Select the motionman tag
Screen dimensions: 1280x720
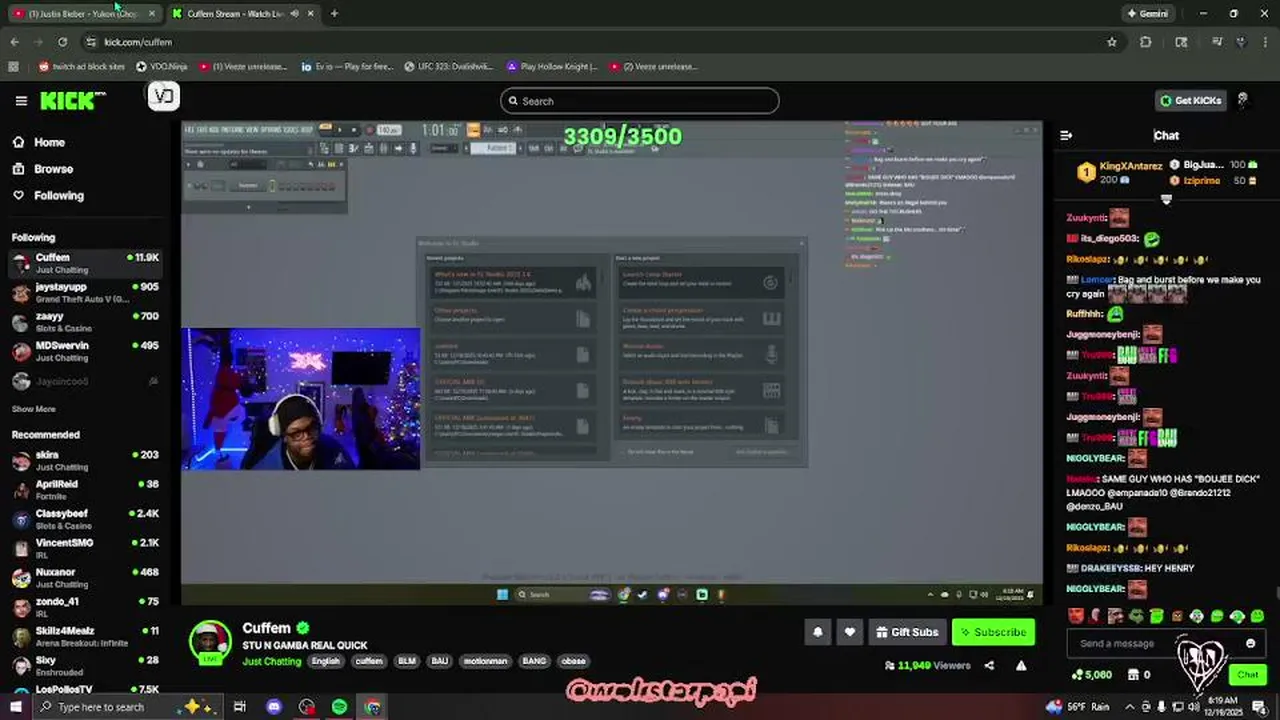coord(486,662)
